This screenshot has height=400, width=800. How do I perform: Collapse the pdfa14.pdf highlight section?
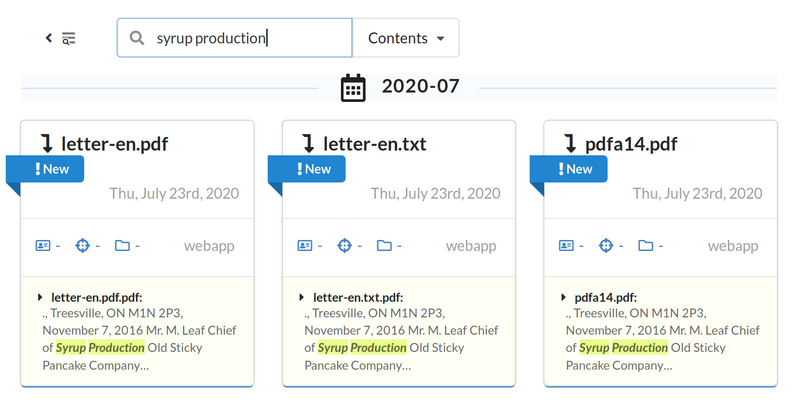pyautogui.click(x=565, y=297)
